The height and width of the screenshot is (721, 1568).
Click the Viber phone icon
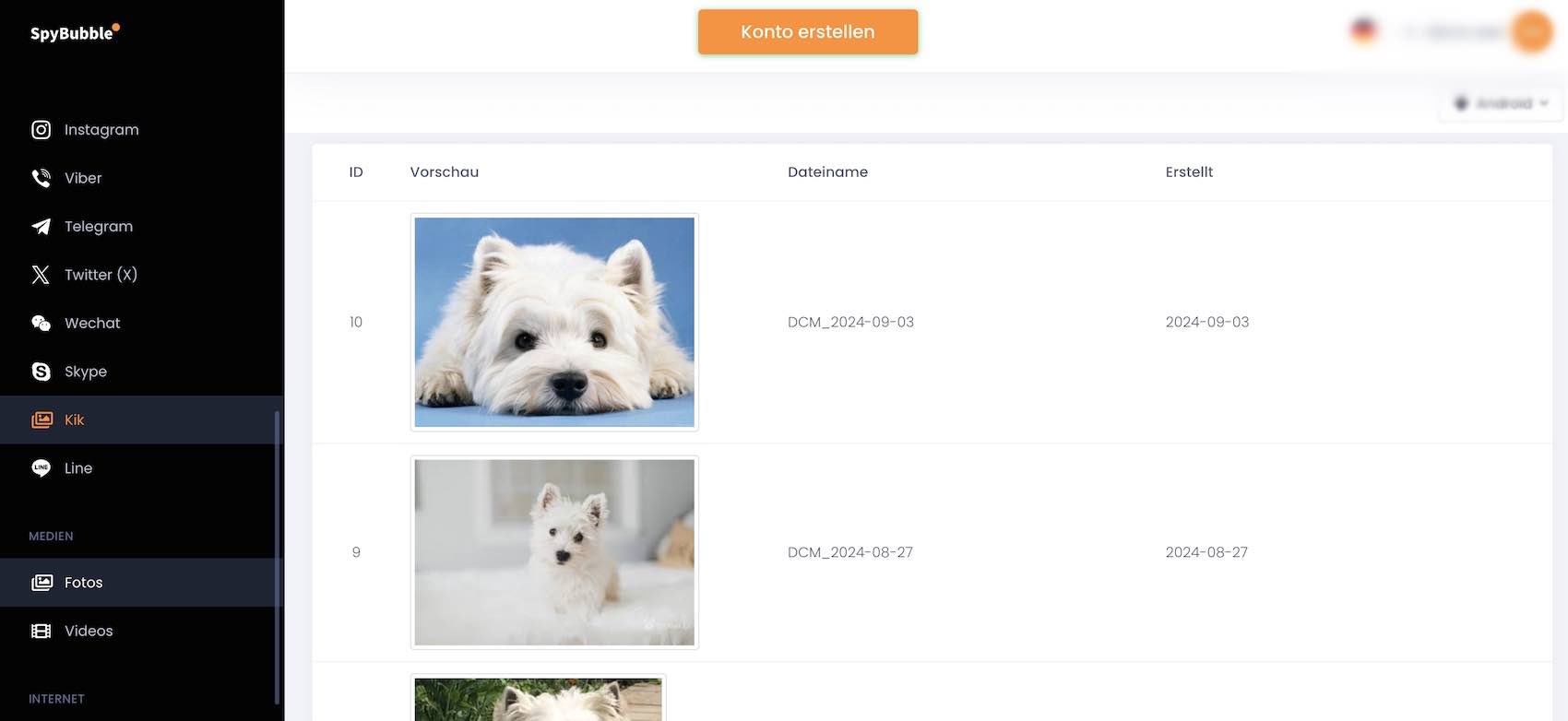click(42, 178)
